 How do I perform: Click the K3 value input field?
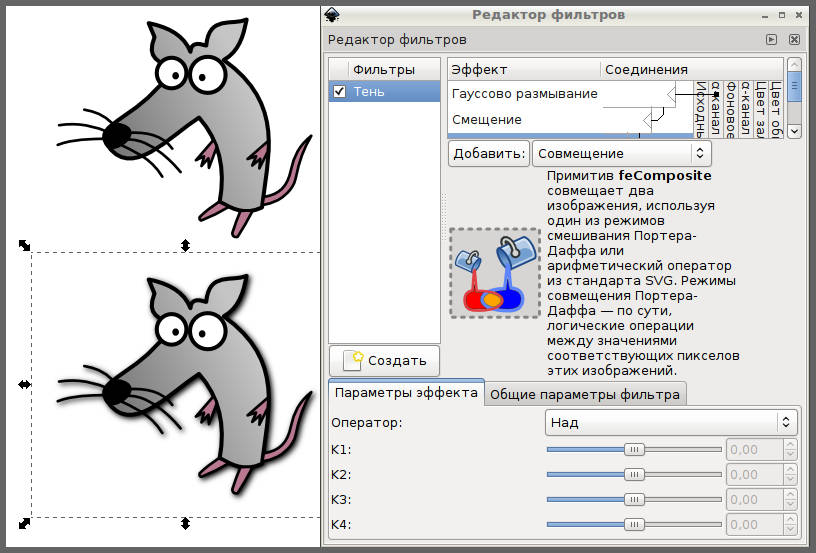click(755, 499)
